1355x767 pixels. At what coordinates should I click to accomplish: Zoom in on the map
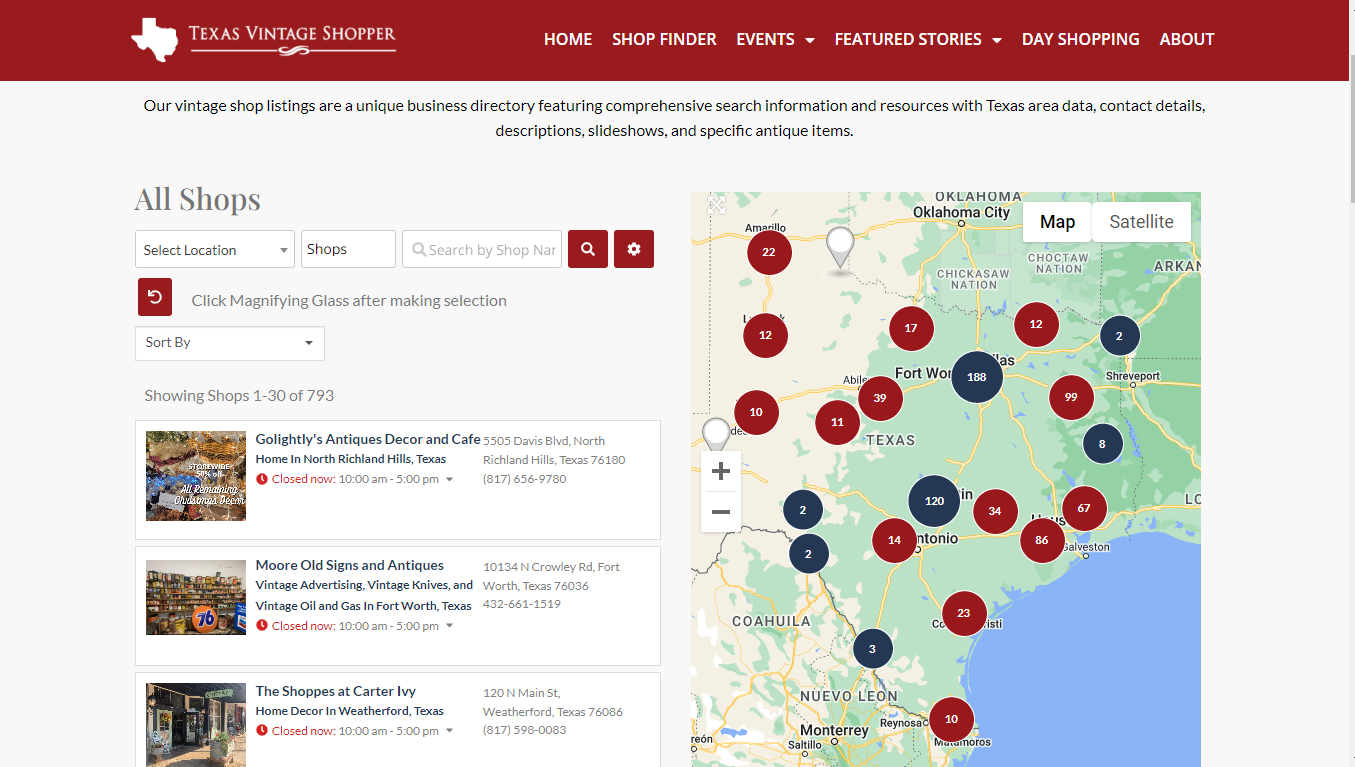720,471
